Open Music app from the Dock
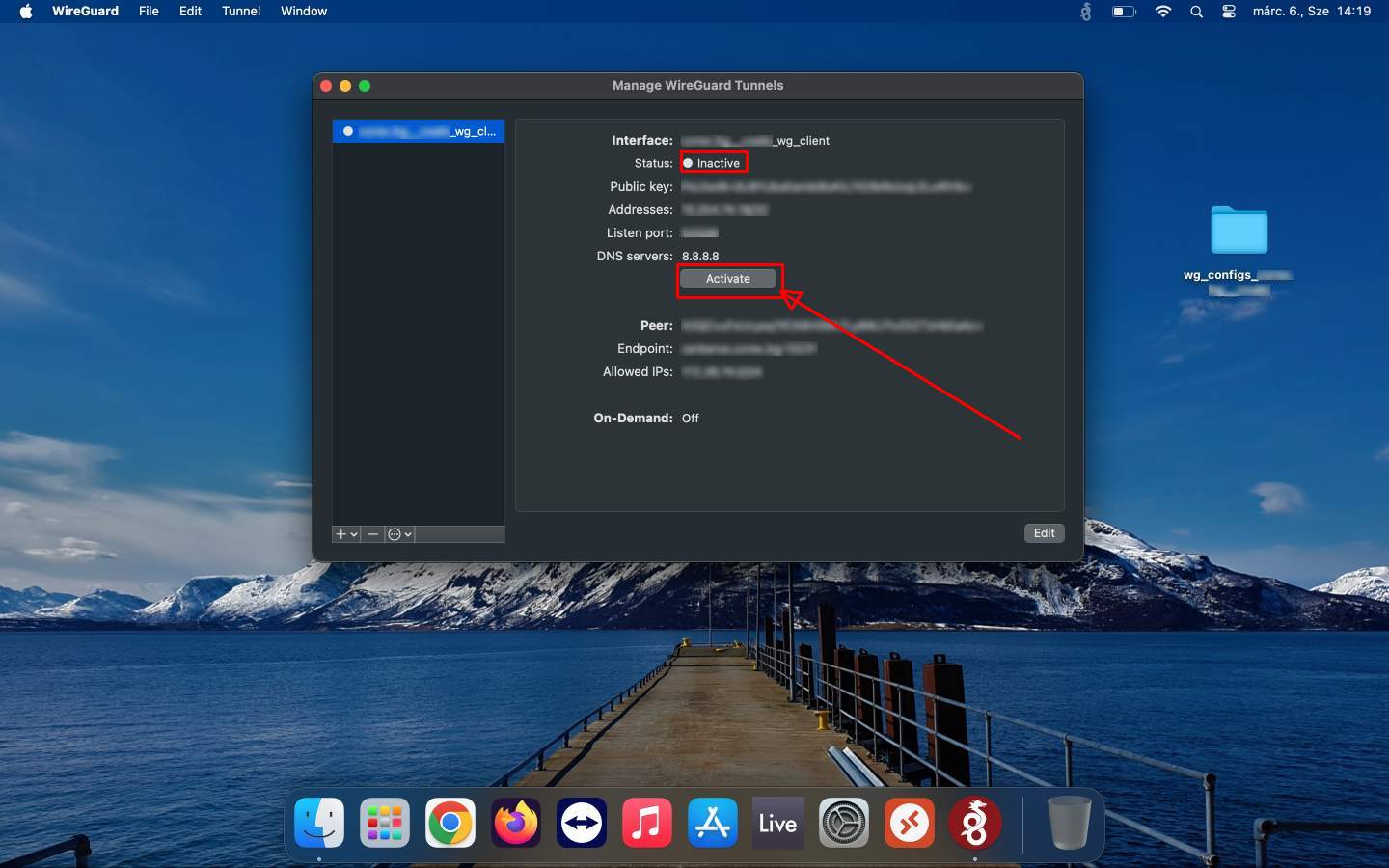Image resolution: width=1389 pixels, height=868 pixels. (647, 823)
